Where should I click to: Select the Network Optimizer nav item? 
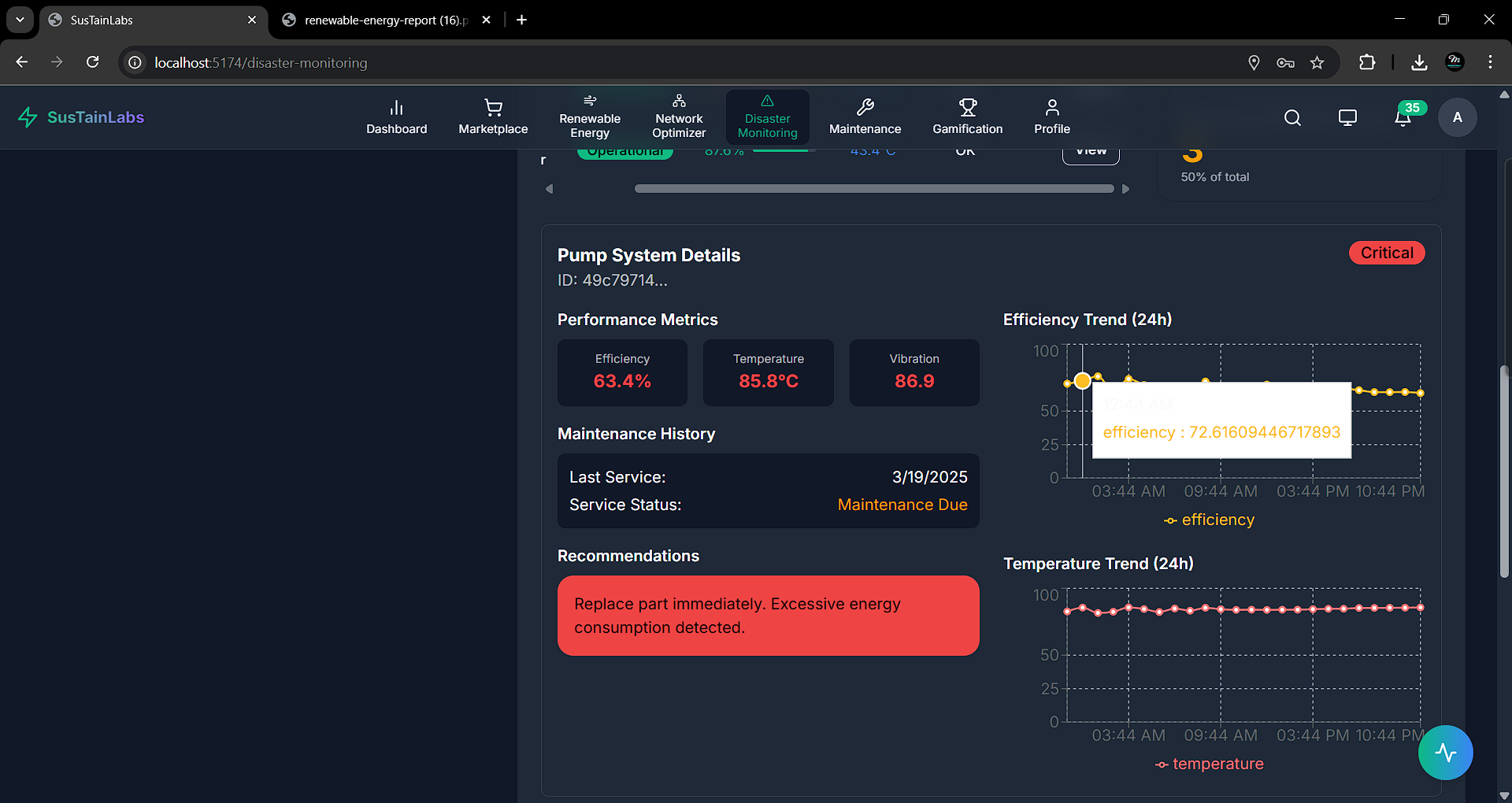coord(679,117)
